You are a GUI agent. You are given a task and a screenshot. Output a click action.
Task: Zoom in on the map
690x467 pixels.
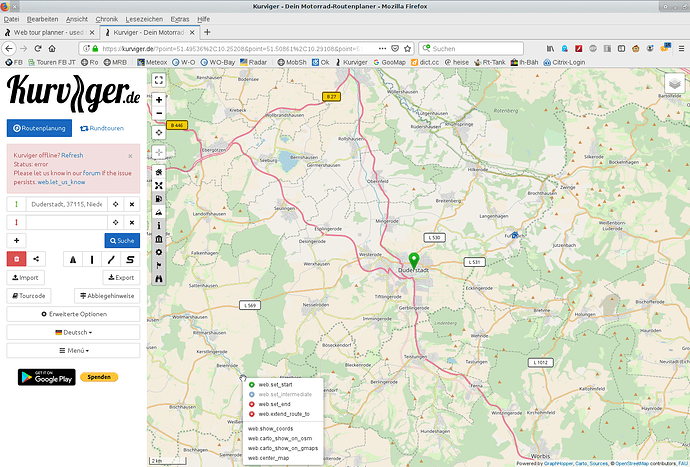(x=159, y=100)
